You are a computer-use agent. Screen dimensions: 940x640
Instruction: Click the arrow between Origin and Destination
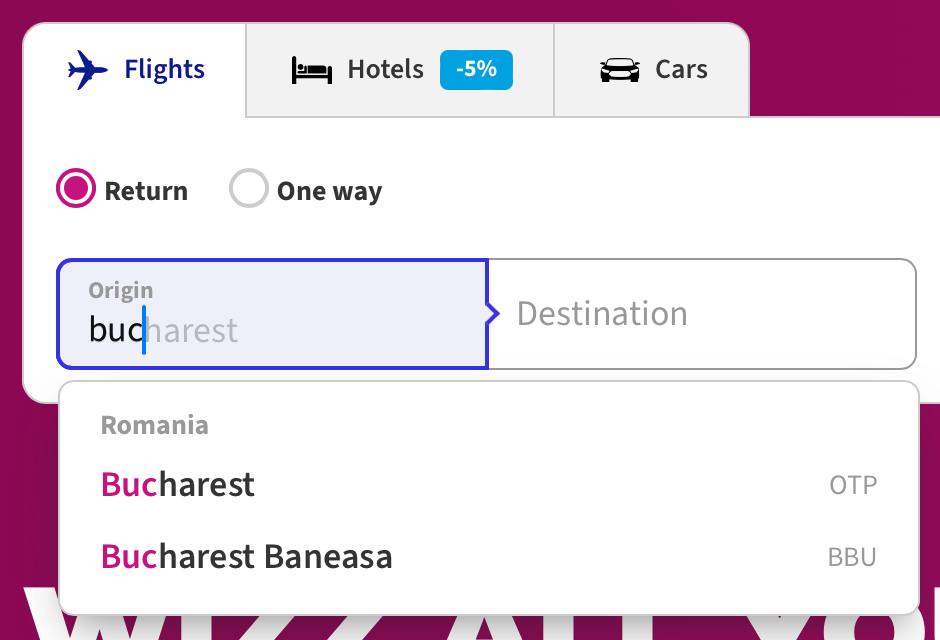coord(492,314)
